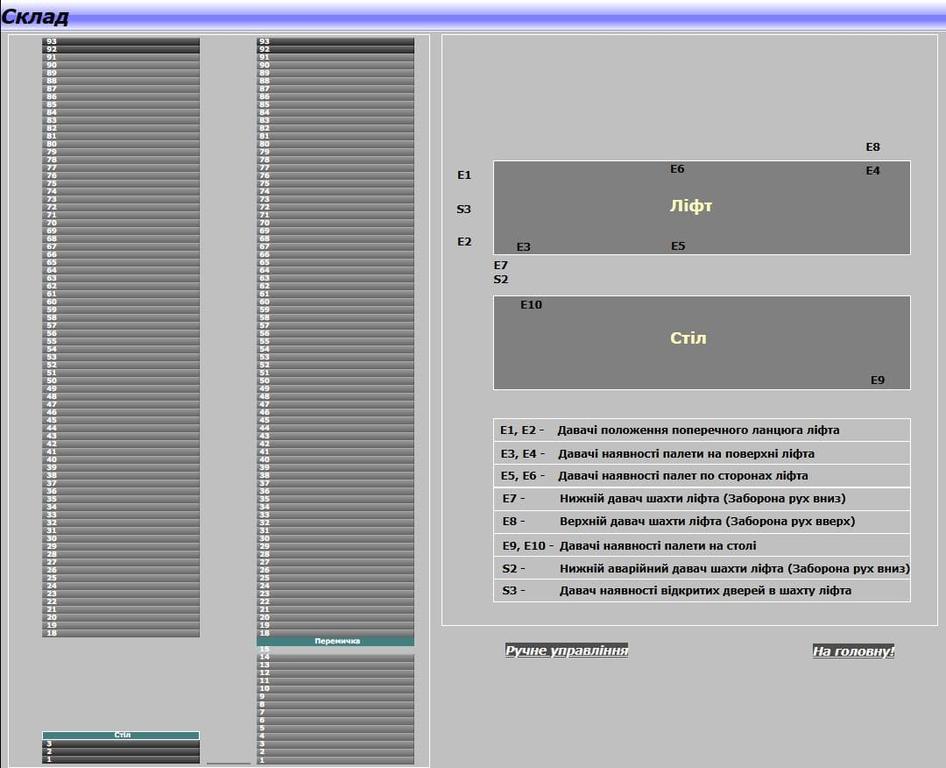Select cell 1 at the bottom of the right rack

(335, 761)
